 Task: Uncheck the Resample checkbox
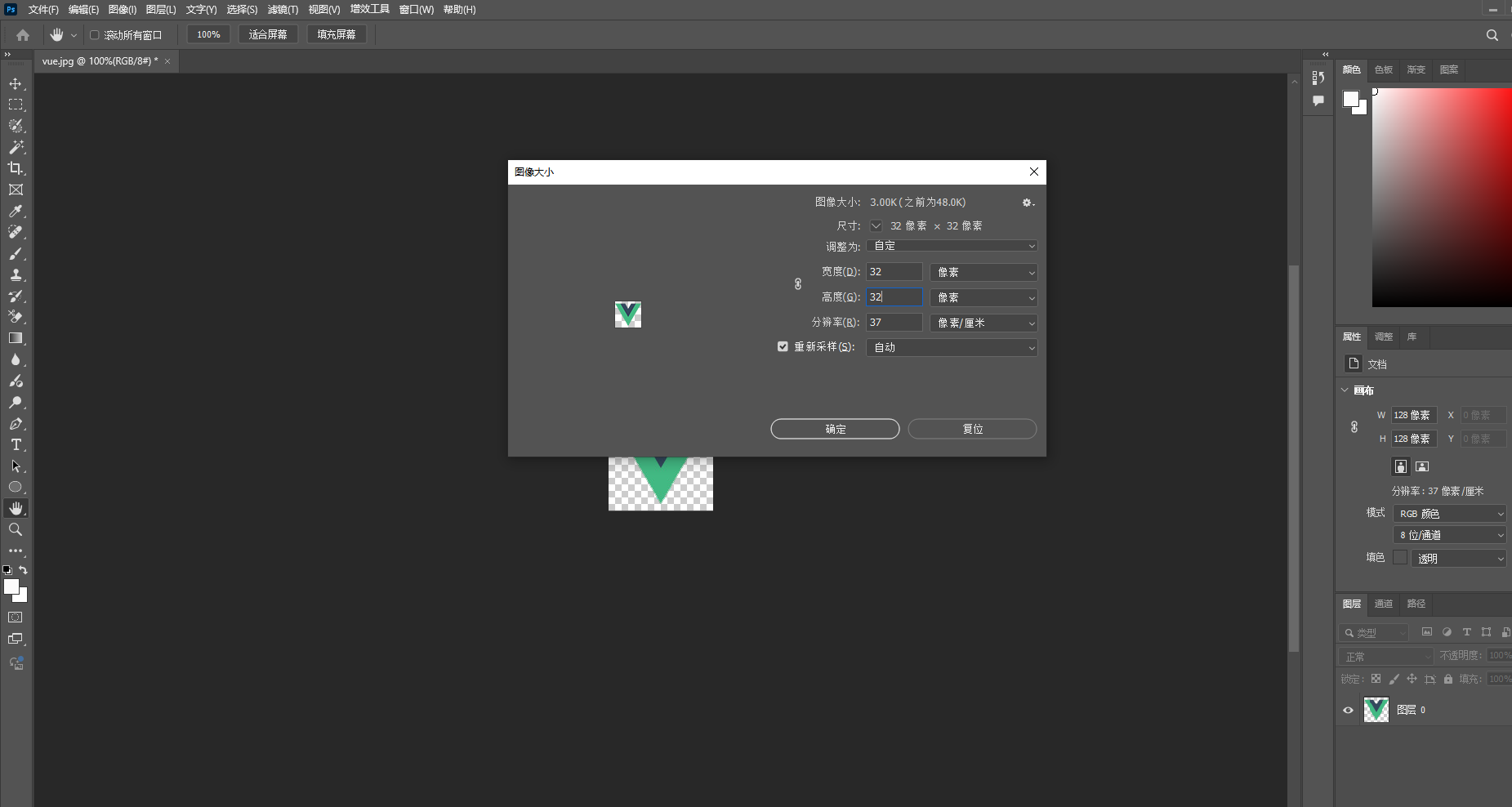(783, 347)
